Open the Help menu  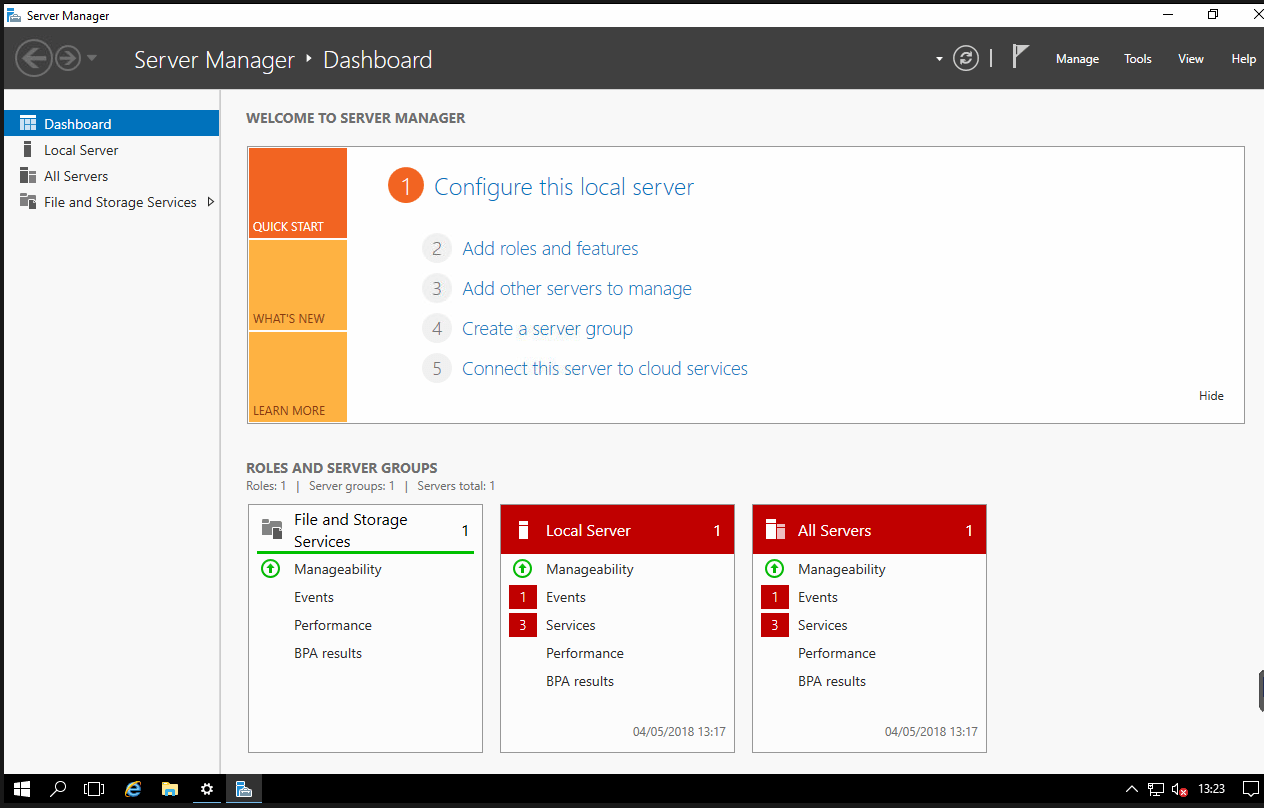pos(1243,59)
